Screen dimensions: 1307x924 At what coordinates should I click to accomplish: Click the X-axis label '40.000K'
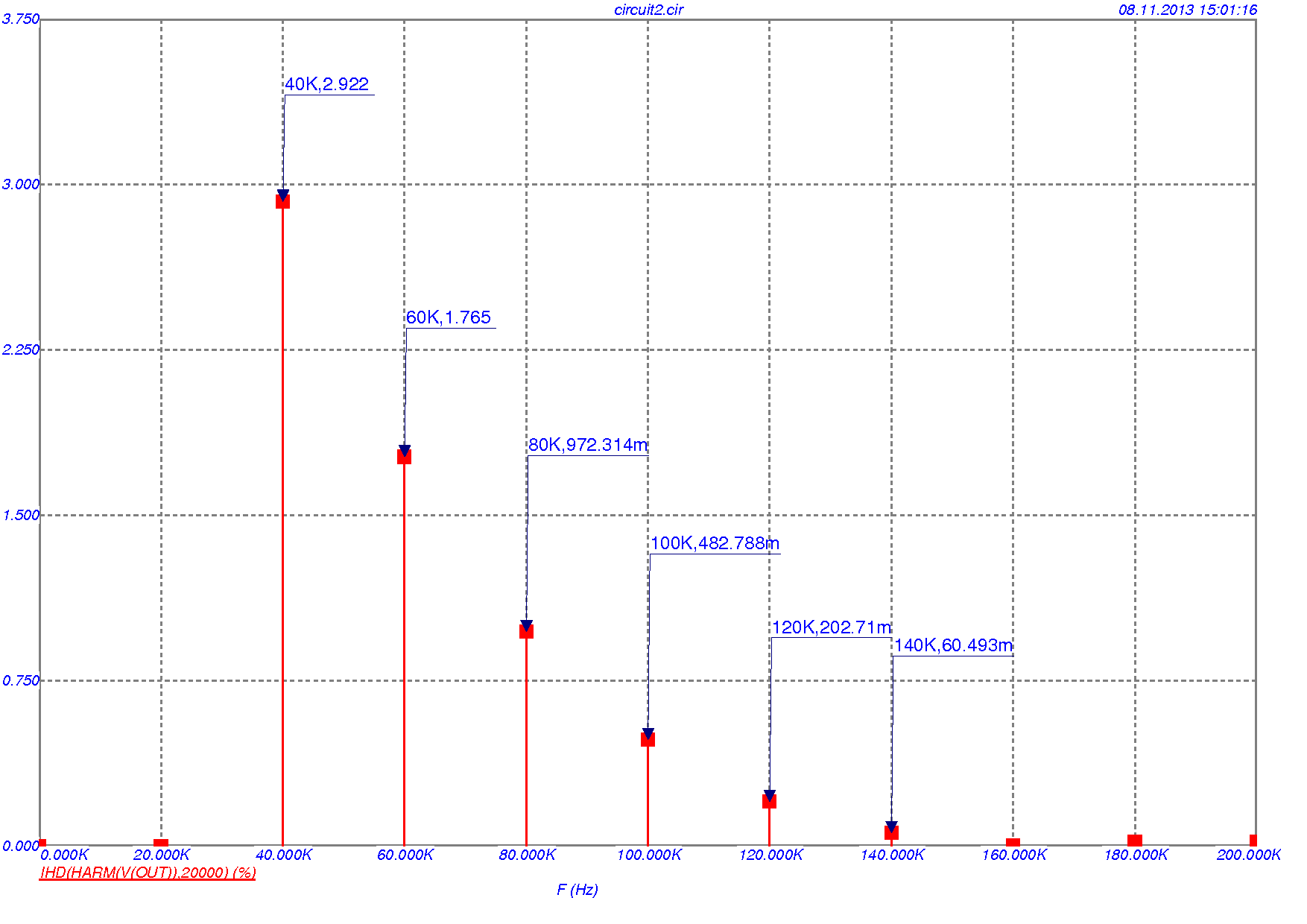tap(284, 855)
